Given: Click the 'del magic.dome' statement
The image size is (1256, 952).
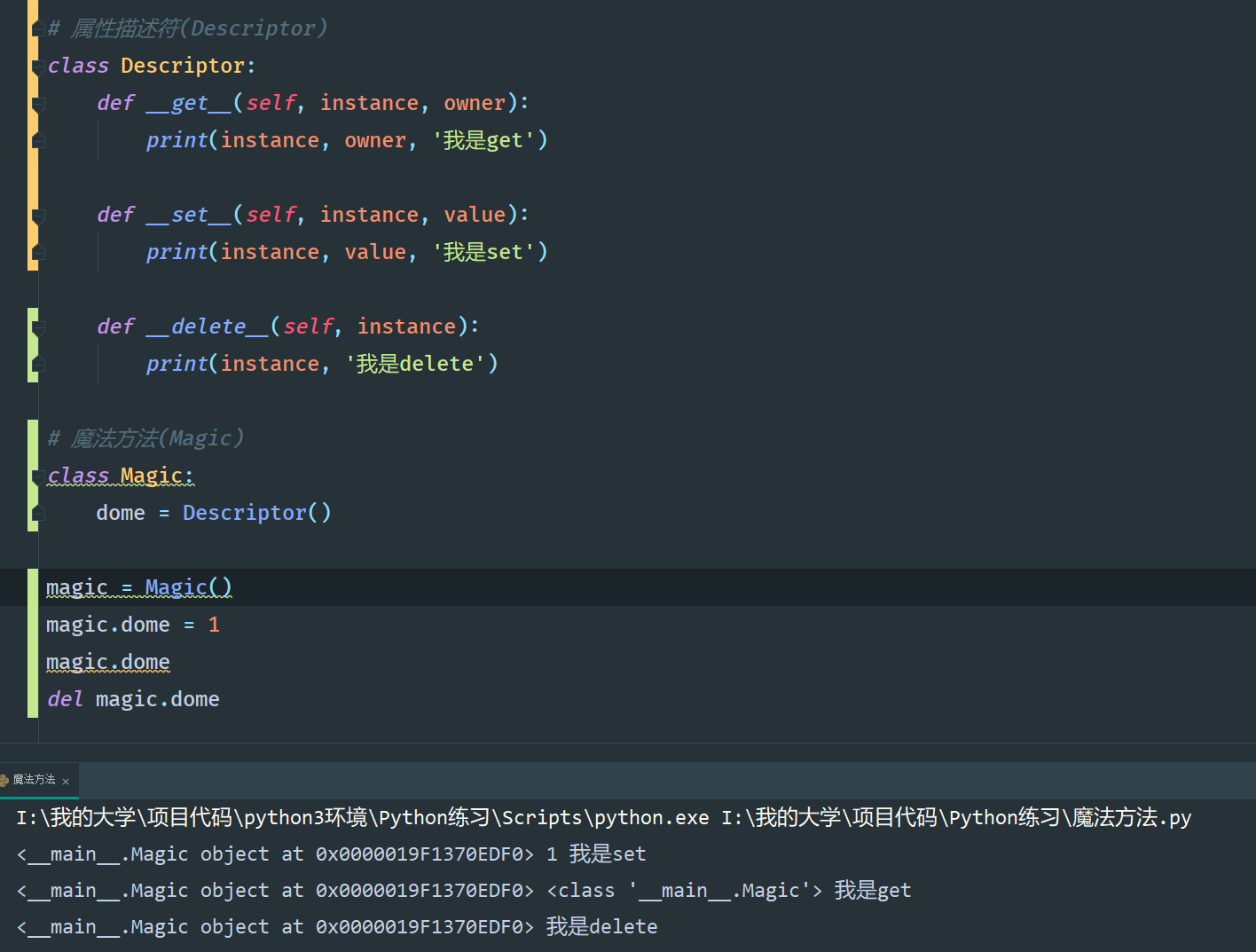Looking at the screenshot, I should pyautogui.click(x=133, y=699).
